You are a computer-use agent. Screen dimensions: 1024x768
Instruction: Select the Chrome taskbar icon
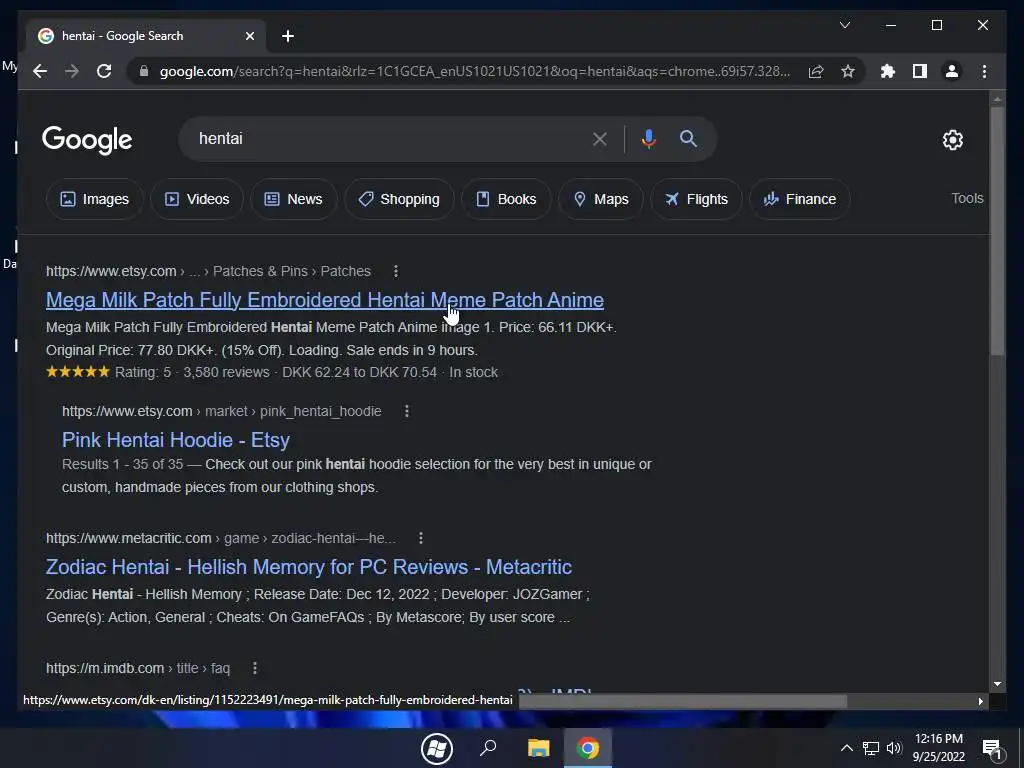point(588,748)
